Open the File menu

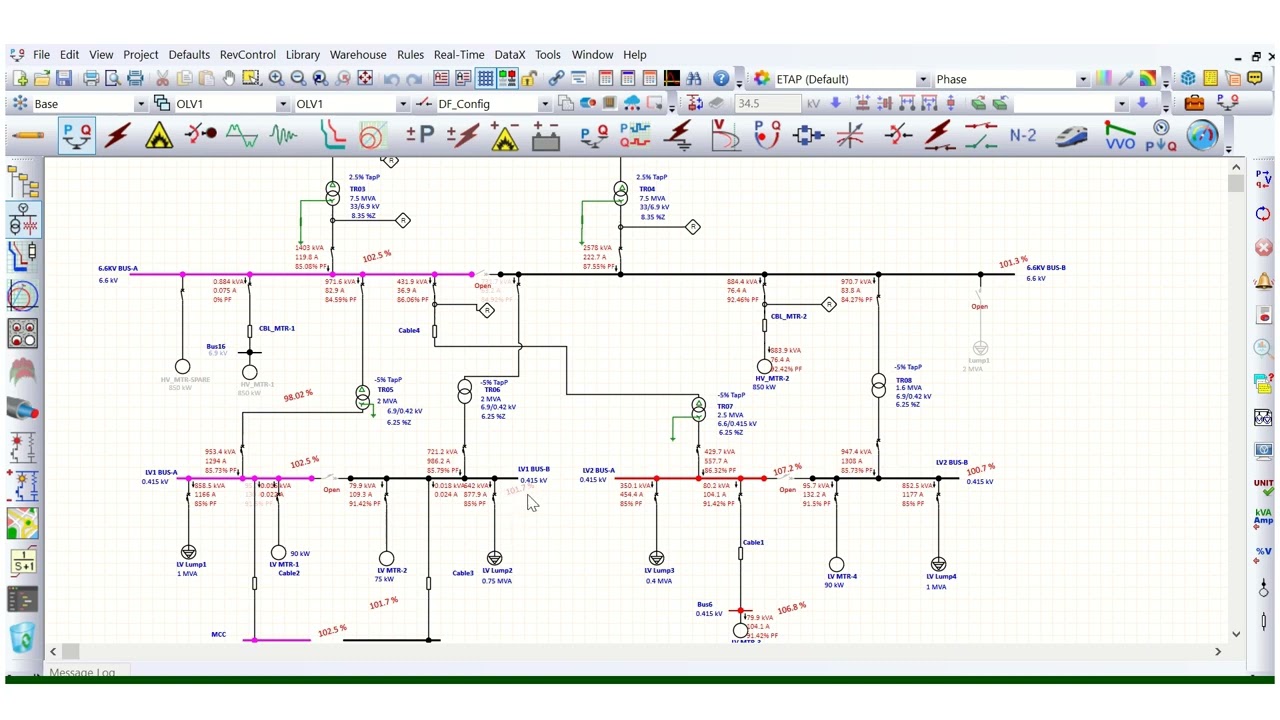point(41,55)
